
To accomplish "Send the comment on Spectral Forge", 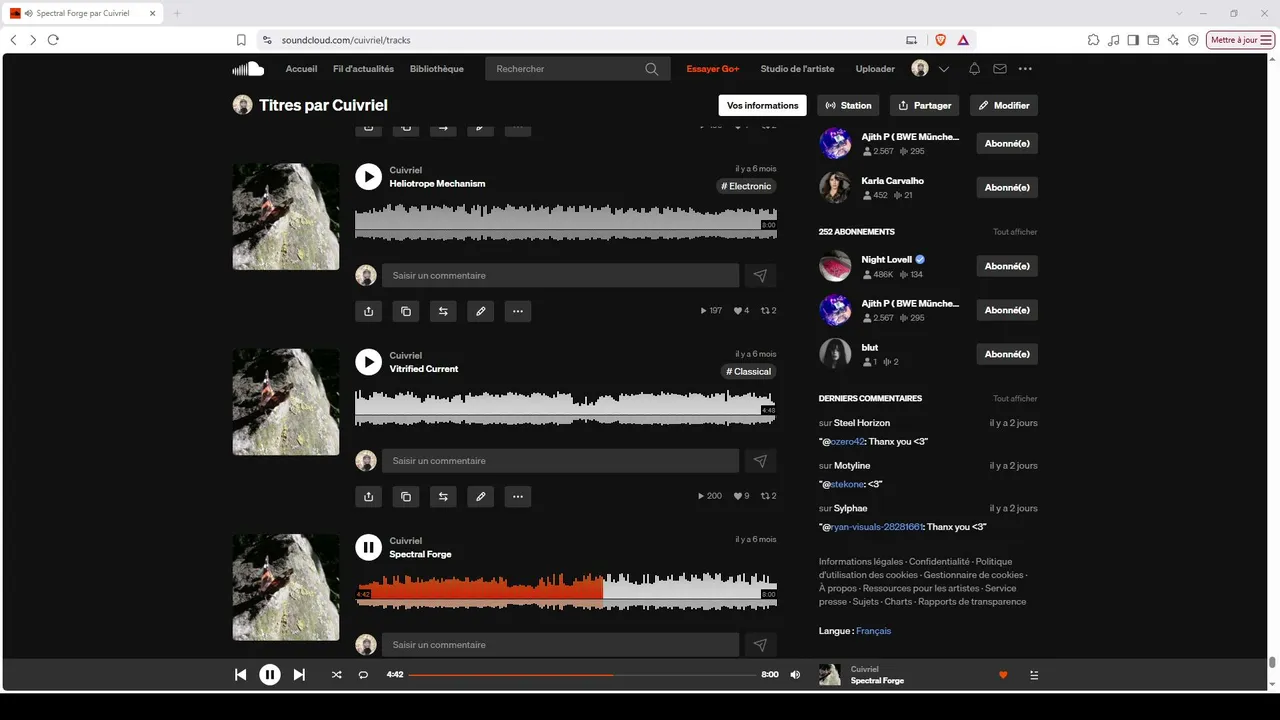I will pyautogui.click(x=760, y=645).
